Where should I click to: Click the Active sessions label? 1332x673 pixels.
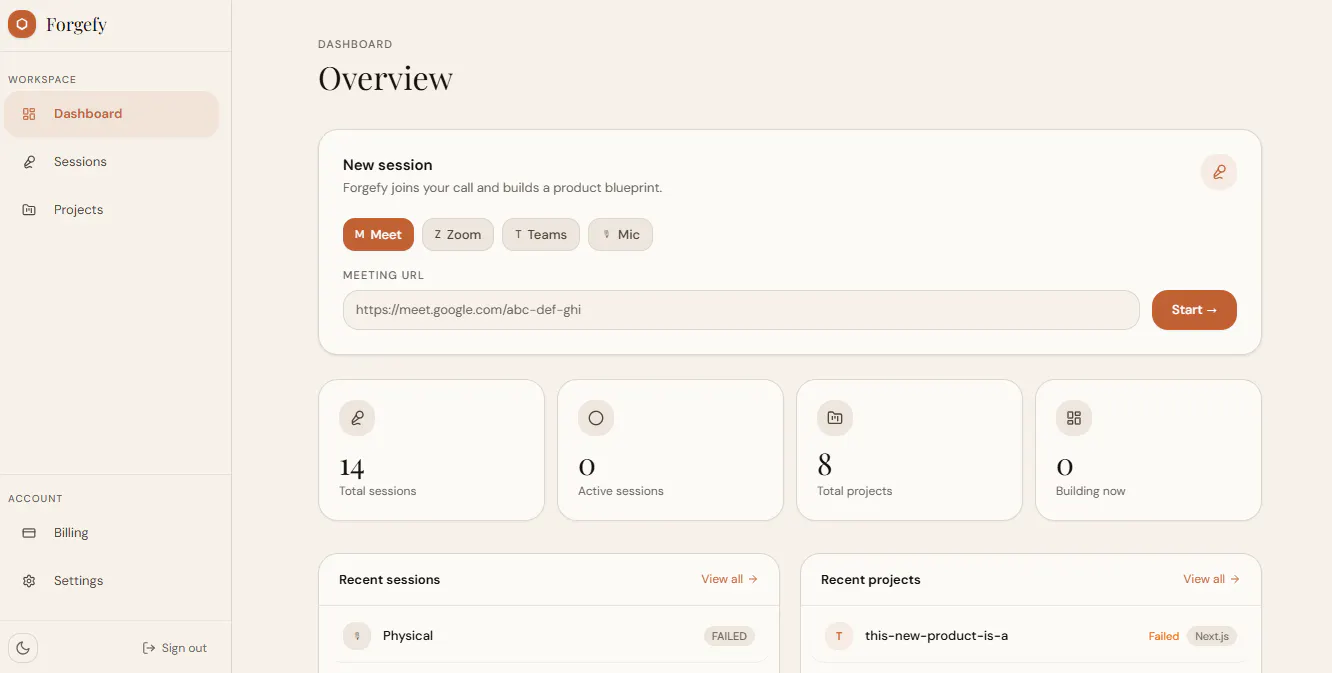point(621,491)
